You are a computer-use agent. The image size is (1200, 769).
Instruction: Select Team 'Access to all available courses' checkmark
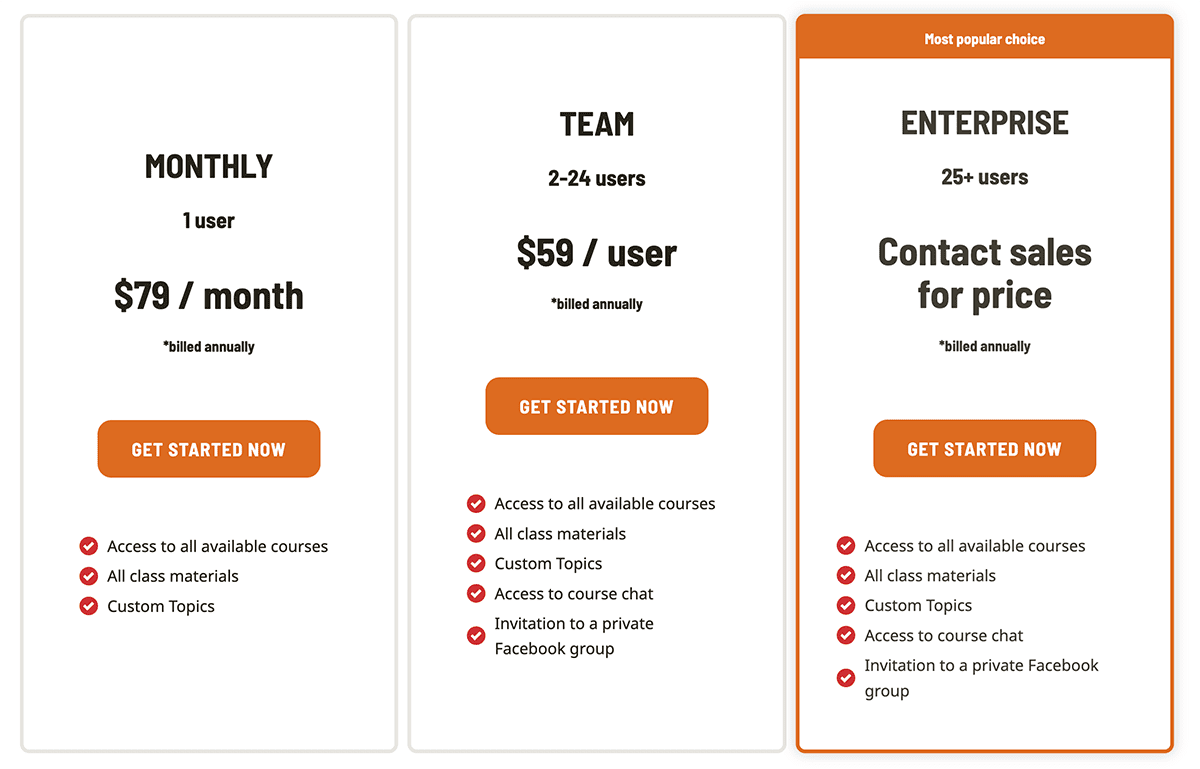click(x=476, y=504)
